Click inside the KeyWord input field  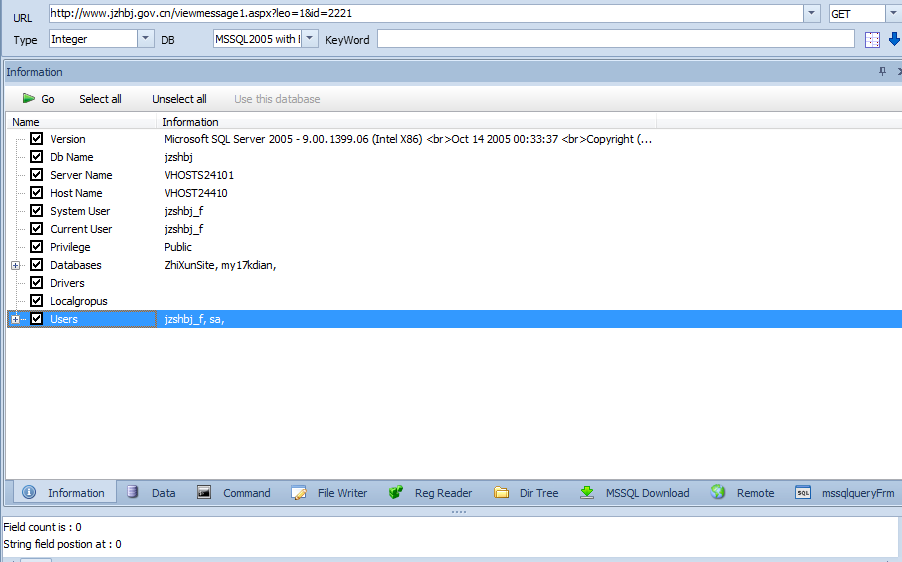(616, 39)
